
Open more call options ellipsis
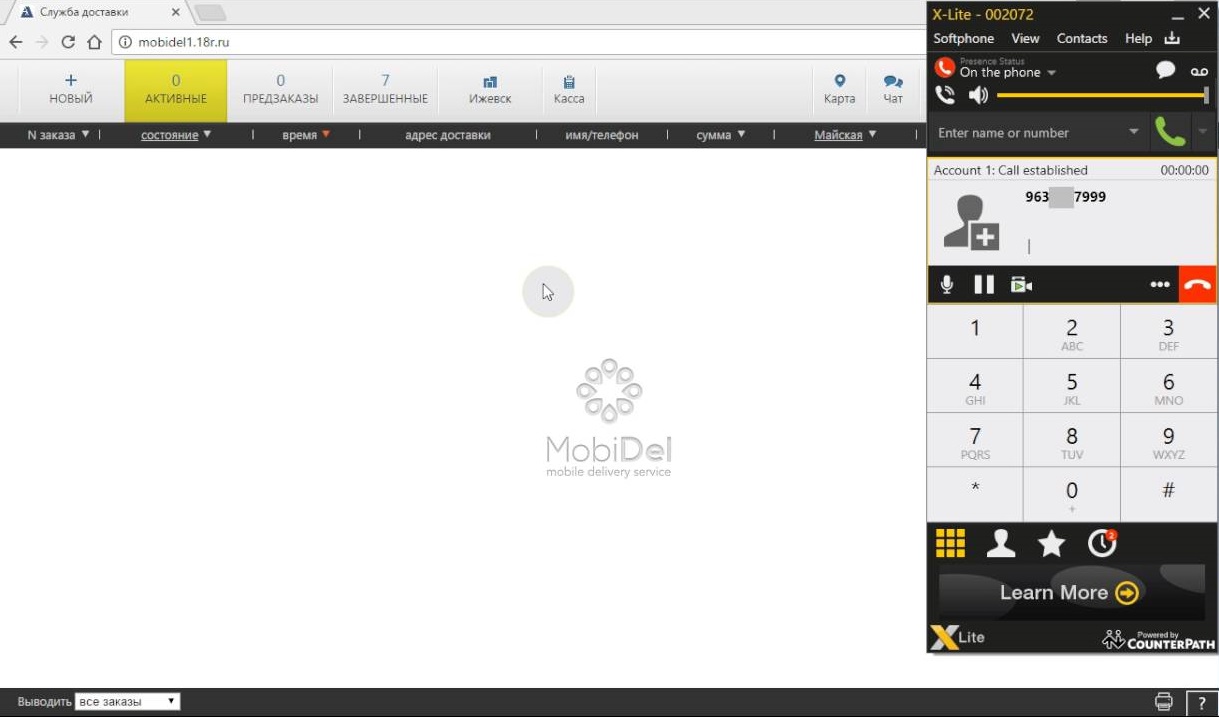(x=1160, y=285)
